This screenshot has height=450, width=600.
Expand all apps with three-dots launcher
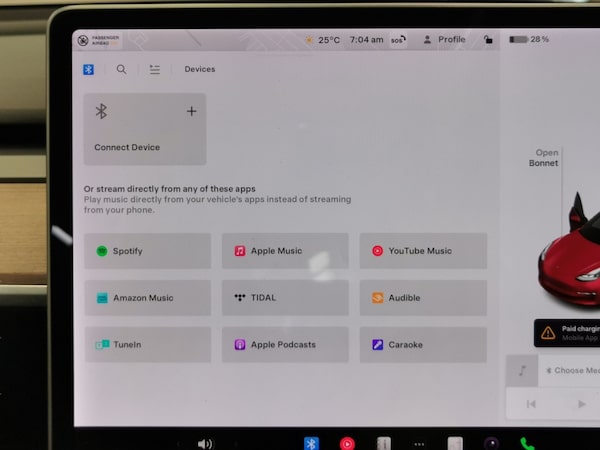point(419,443)
